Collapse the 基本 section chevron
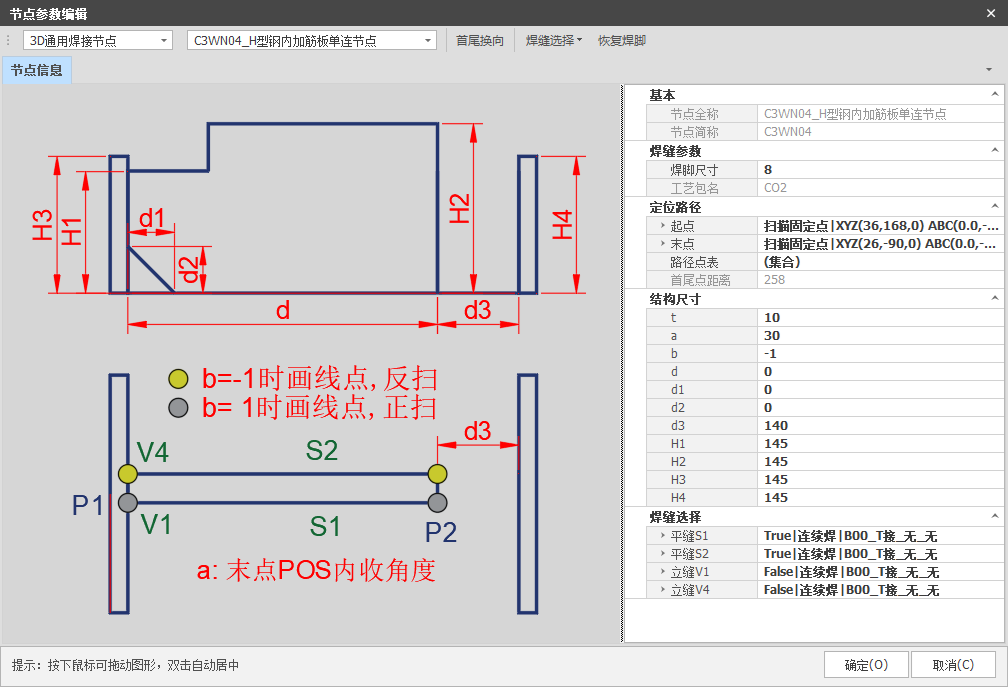The height and width of the screenshot is (687, 1008). 994,94
